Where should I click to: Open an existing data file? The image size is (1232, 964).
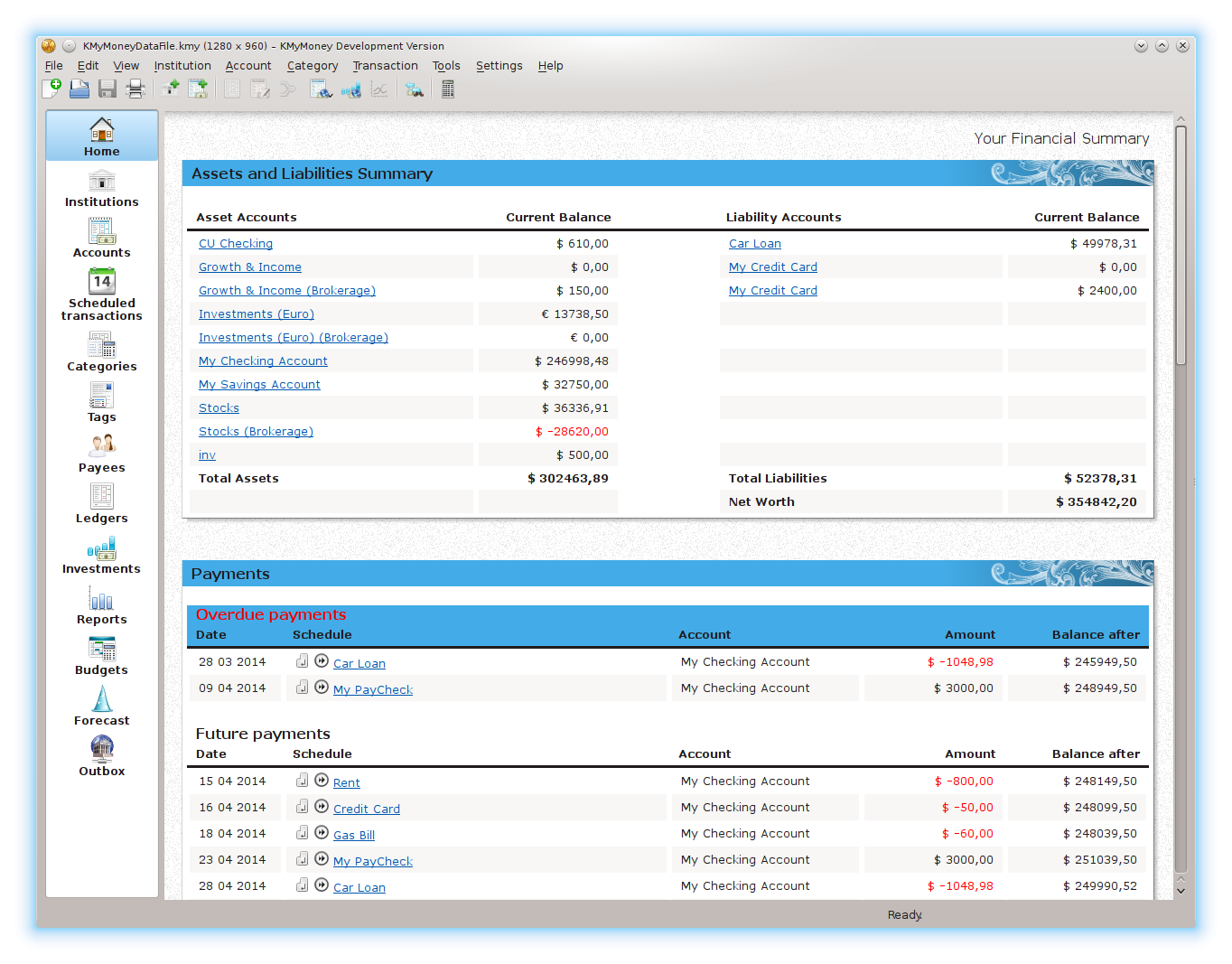(79, 88)
